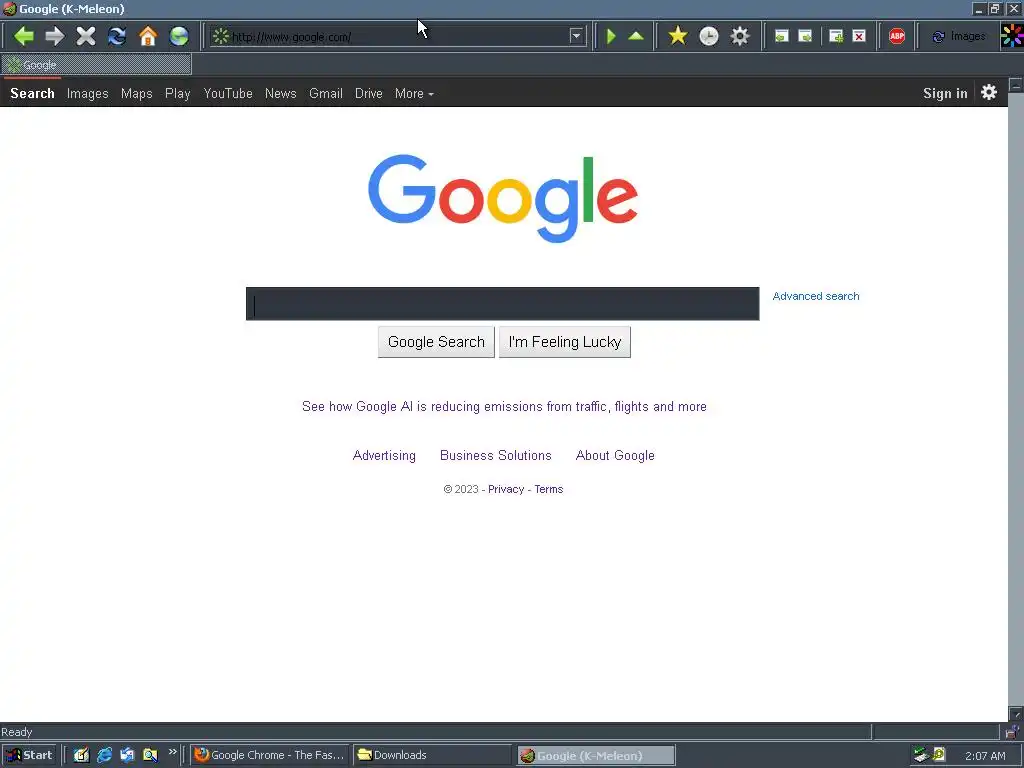1024x768 pixels.
Task: Open history with the clock icon
Action: coord(709,36)
